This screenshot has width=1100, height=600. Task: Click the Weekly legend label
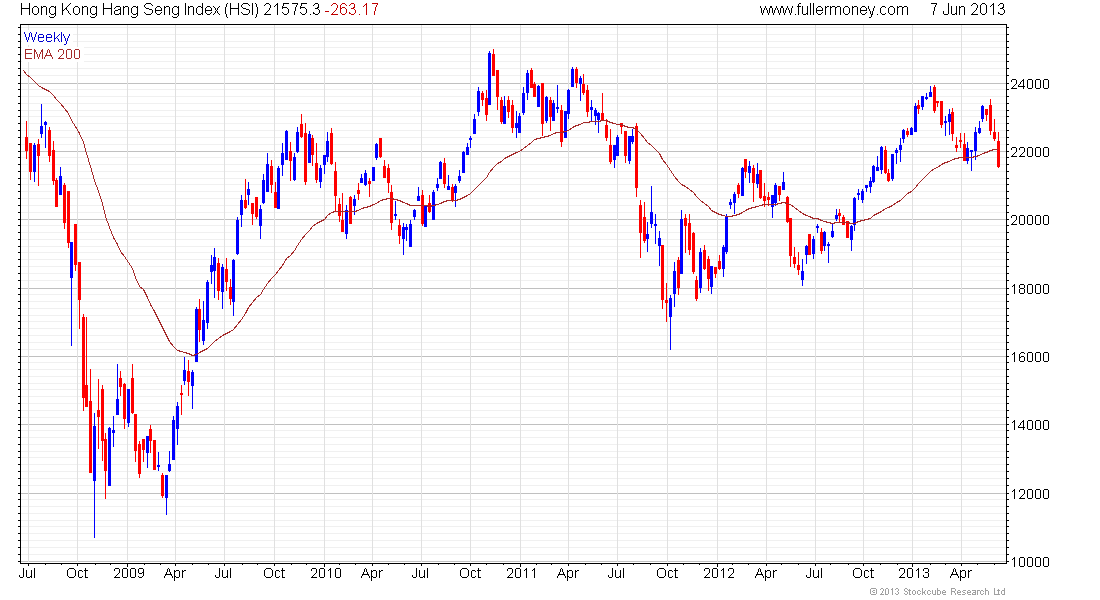coord(47,38)
